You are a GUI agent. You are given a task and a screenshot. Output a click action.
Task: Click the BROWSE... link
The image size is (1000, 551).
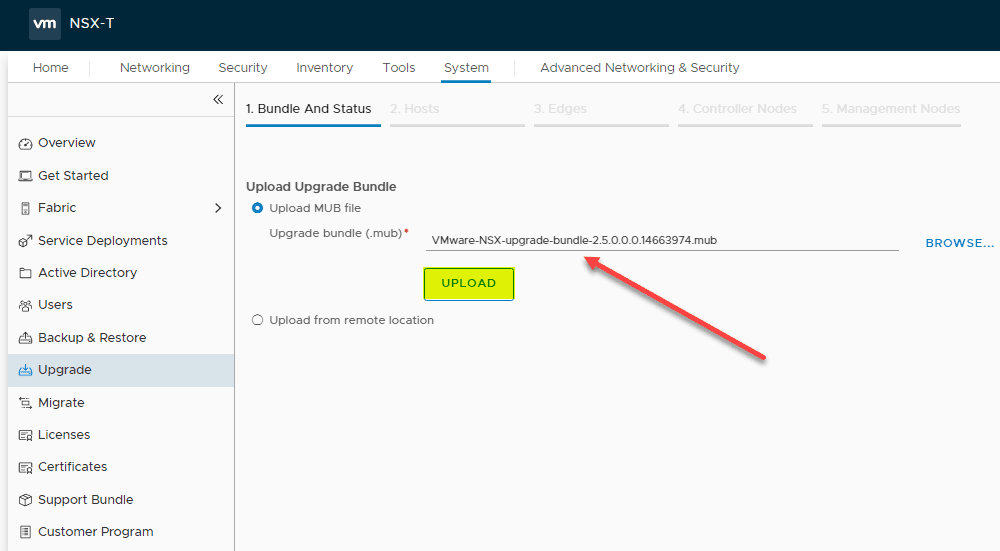960,243
